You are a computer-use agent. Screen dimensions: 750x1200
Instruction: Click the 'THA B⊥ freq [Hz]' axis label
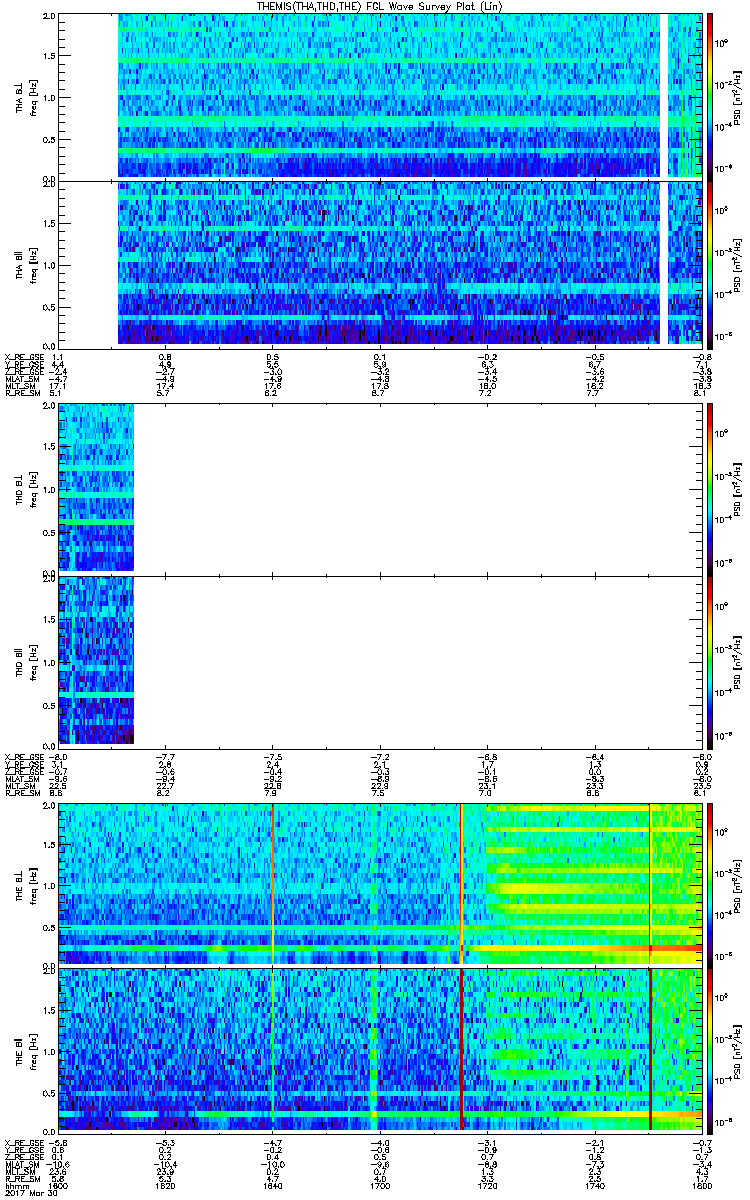point(26,96)
